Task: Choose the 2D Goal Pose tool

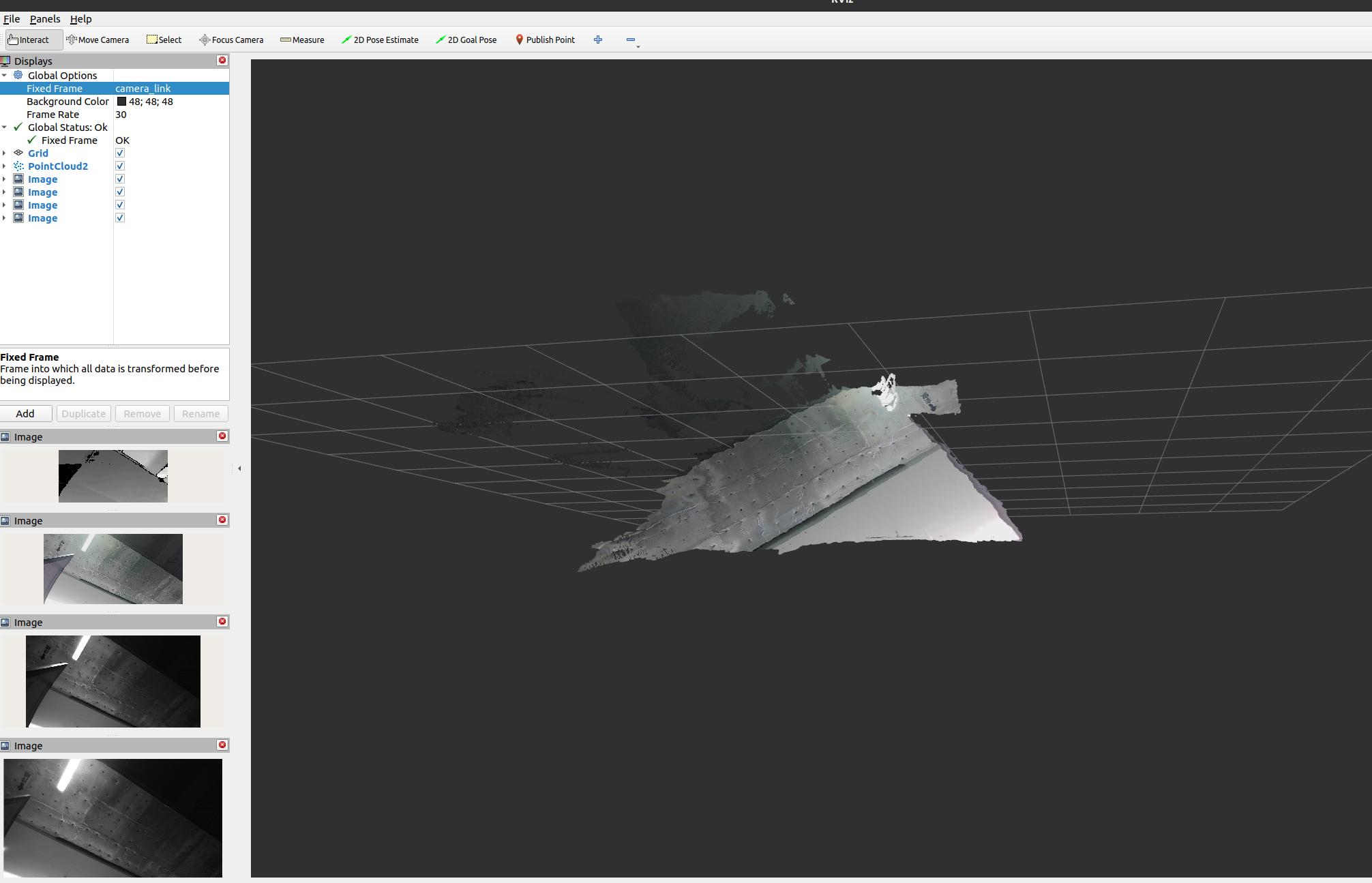Action: [x=466, y=40]
